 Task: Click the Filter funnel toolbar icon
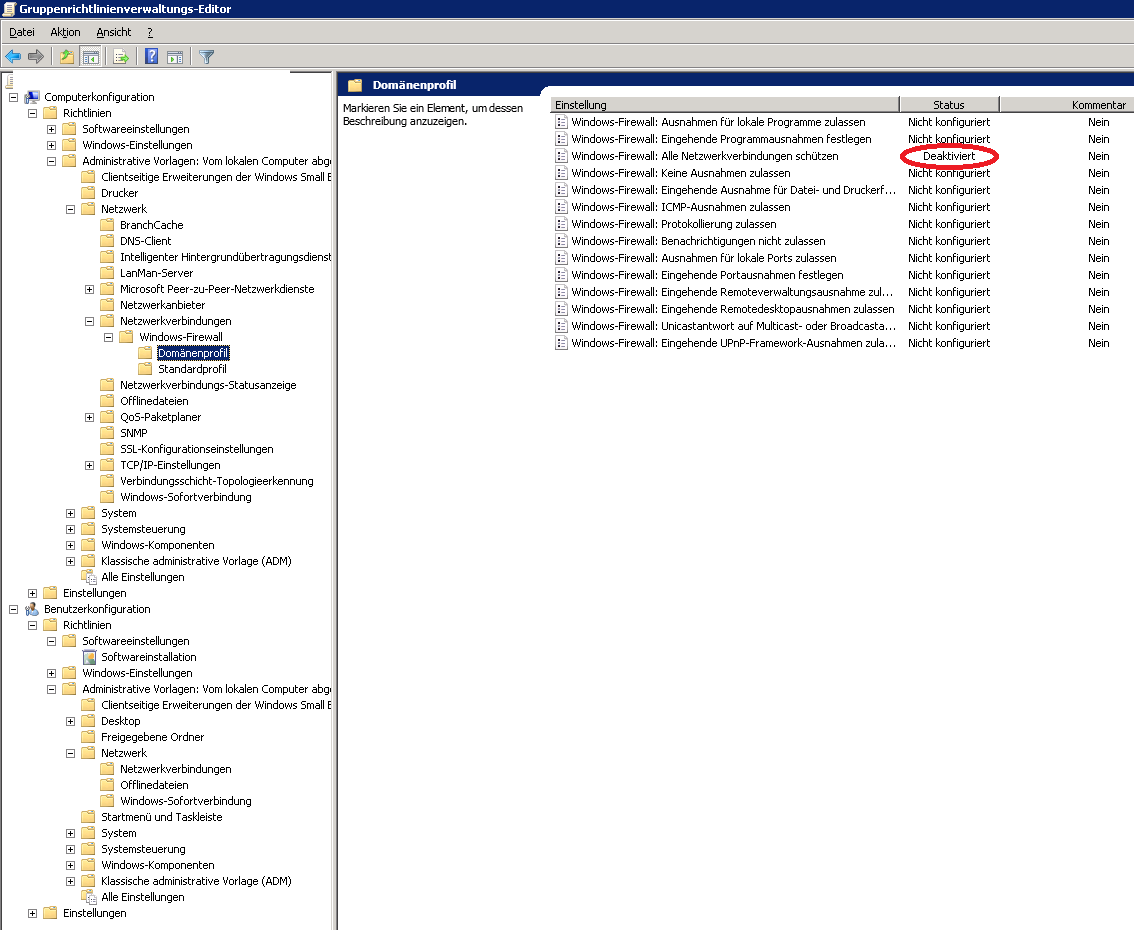click(x=207, y=56)
